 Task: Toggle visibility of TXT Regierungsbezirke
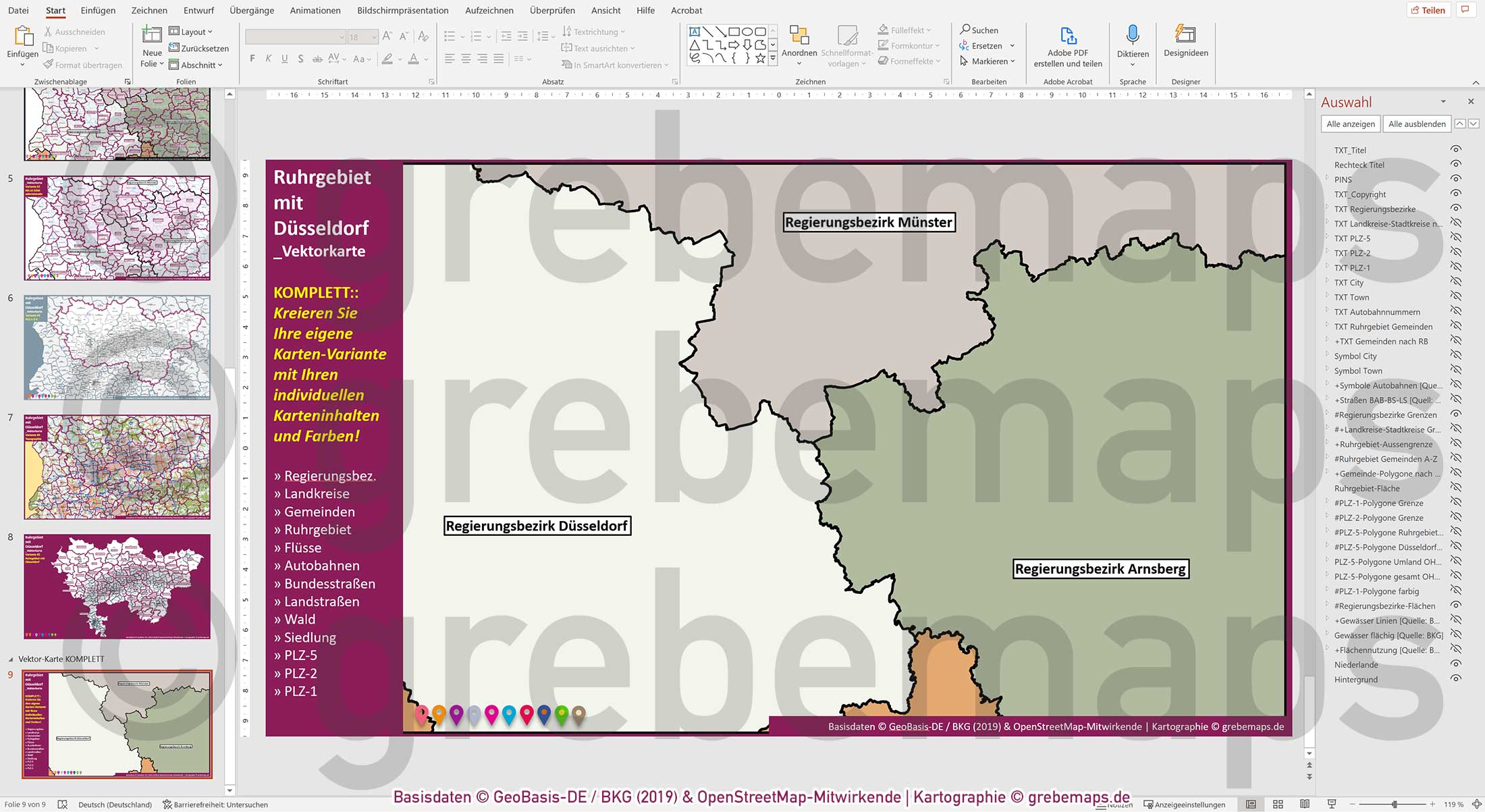(1456, 209)
